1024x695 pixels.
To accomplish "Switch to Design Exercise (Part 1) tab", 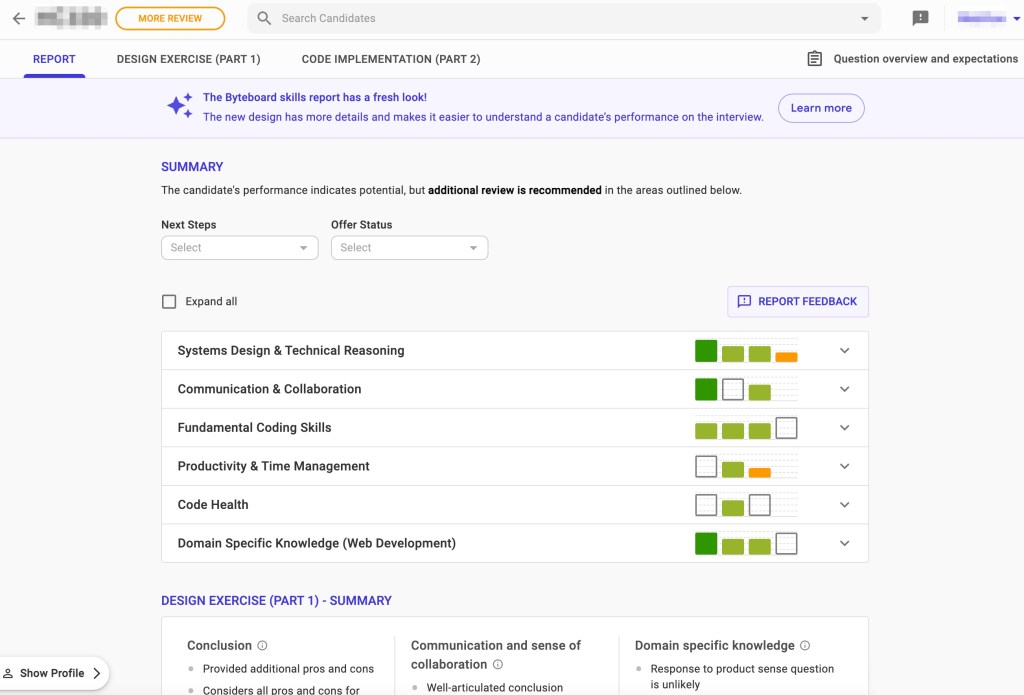I will click(188, 59).
